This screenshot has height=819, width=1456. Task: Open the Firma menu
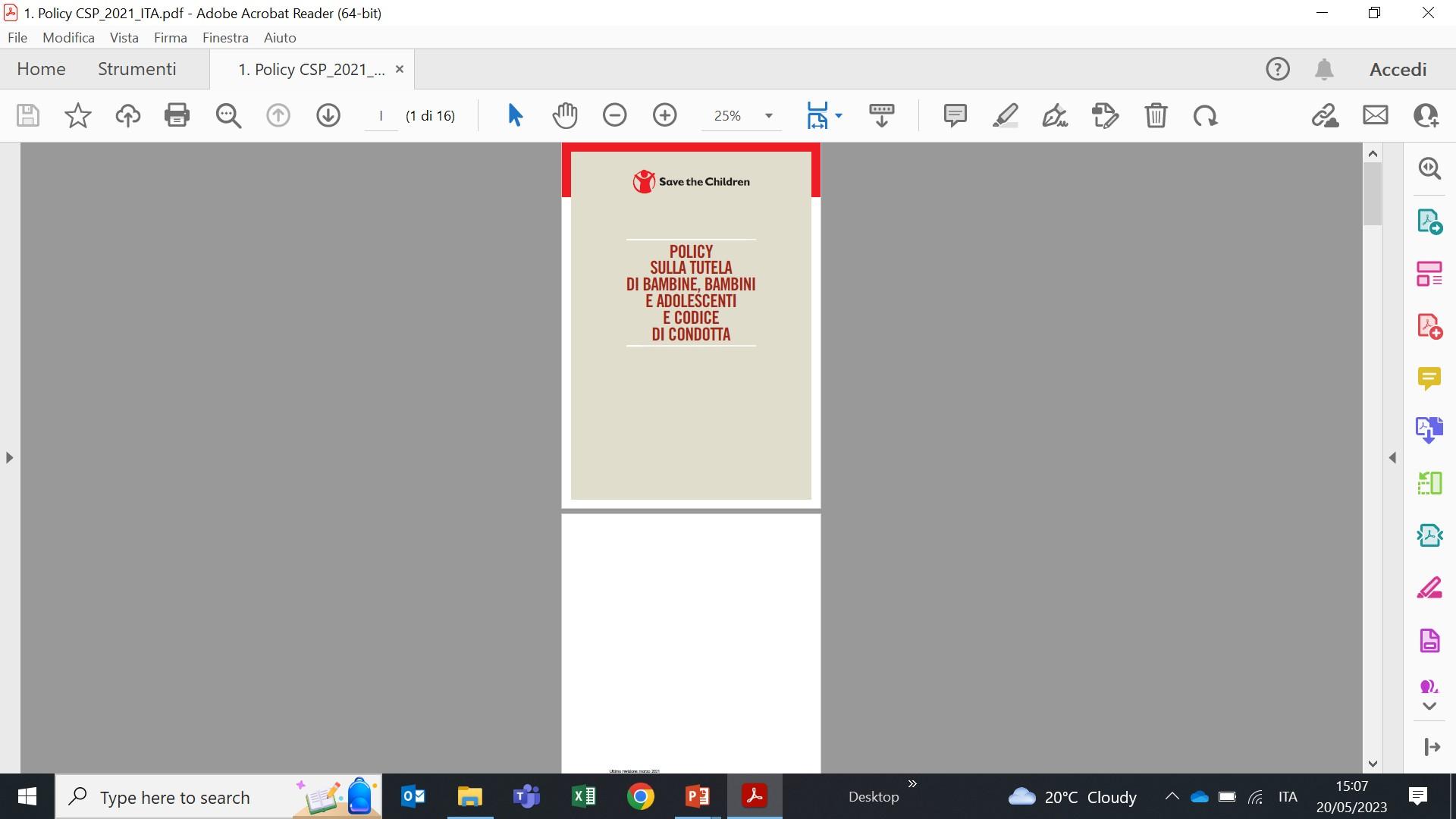[x=170, y=37]
